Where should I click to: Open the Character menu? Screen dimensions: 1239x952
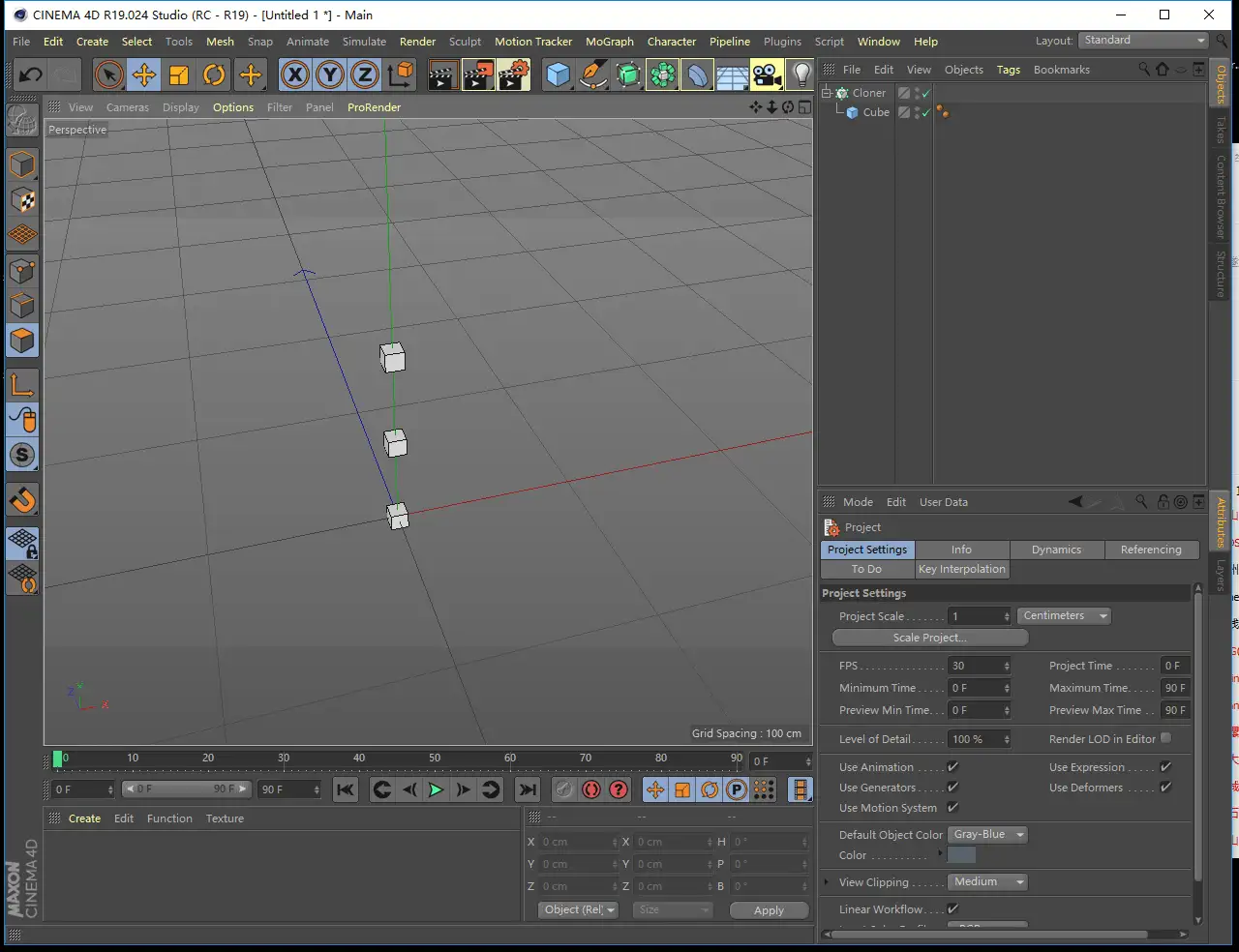pyautogui.click(x=672, y=42)
